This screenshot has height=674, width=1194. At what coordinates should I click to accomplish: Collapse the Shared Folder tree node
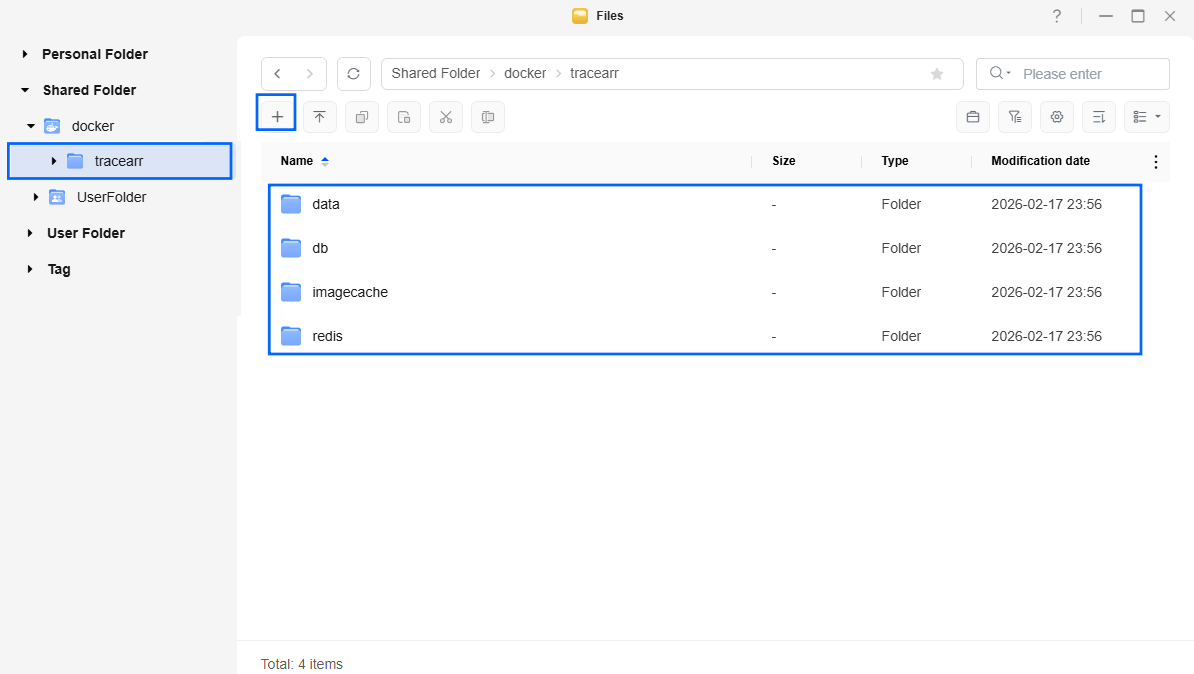(x=25, y=90)
